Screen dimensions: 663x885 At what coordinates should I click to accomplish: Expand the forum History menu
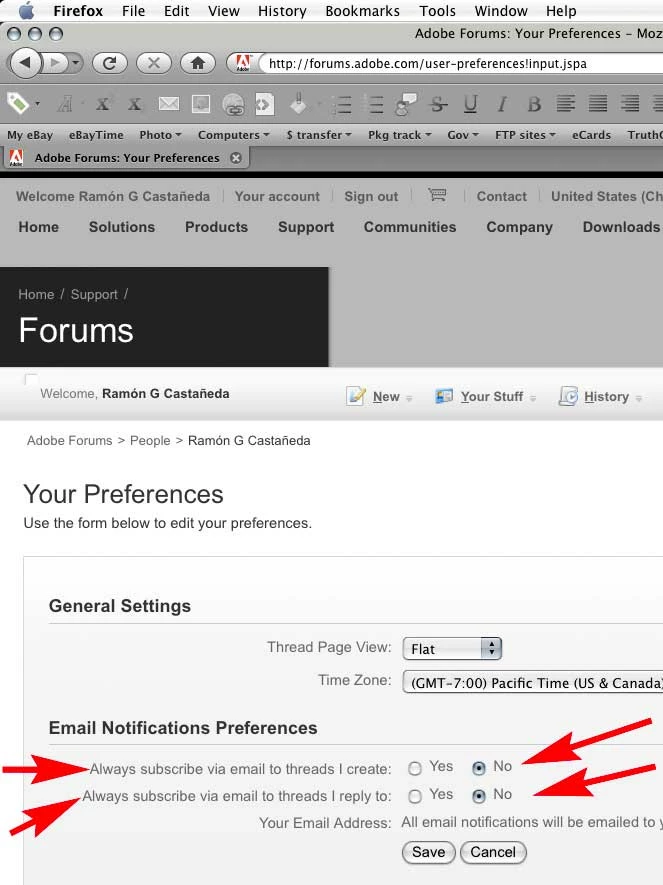(x=600, y=397)
